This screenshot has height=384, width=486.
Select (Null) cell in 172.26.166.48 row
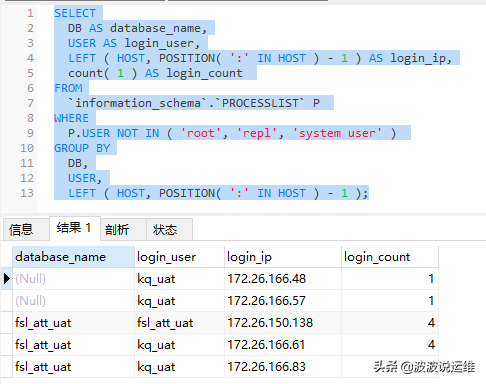click(x=73, y=279)
